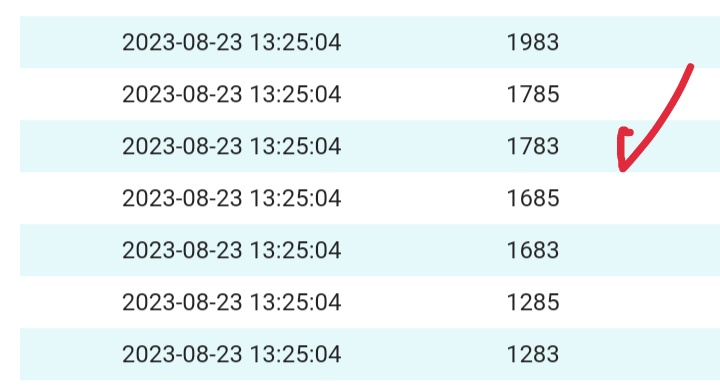
Task: Click the time 13:25:04 beside value 1683
Action: [296, 250]
